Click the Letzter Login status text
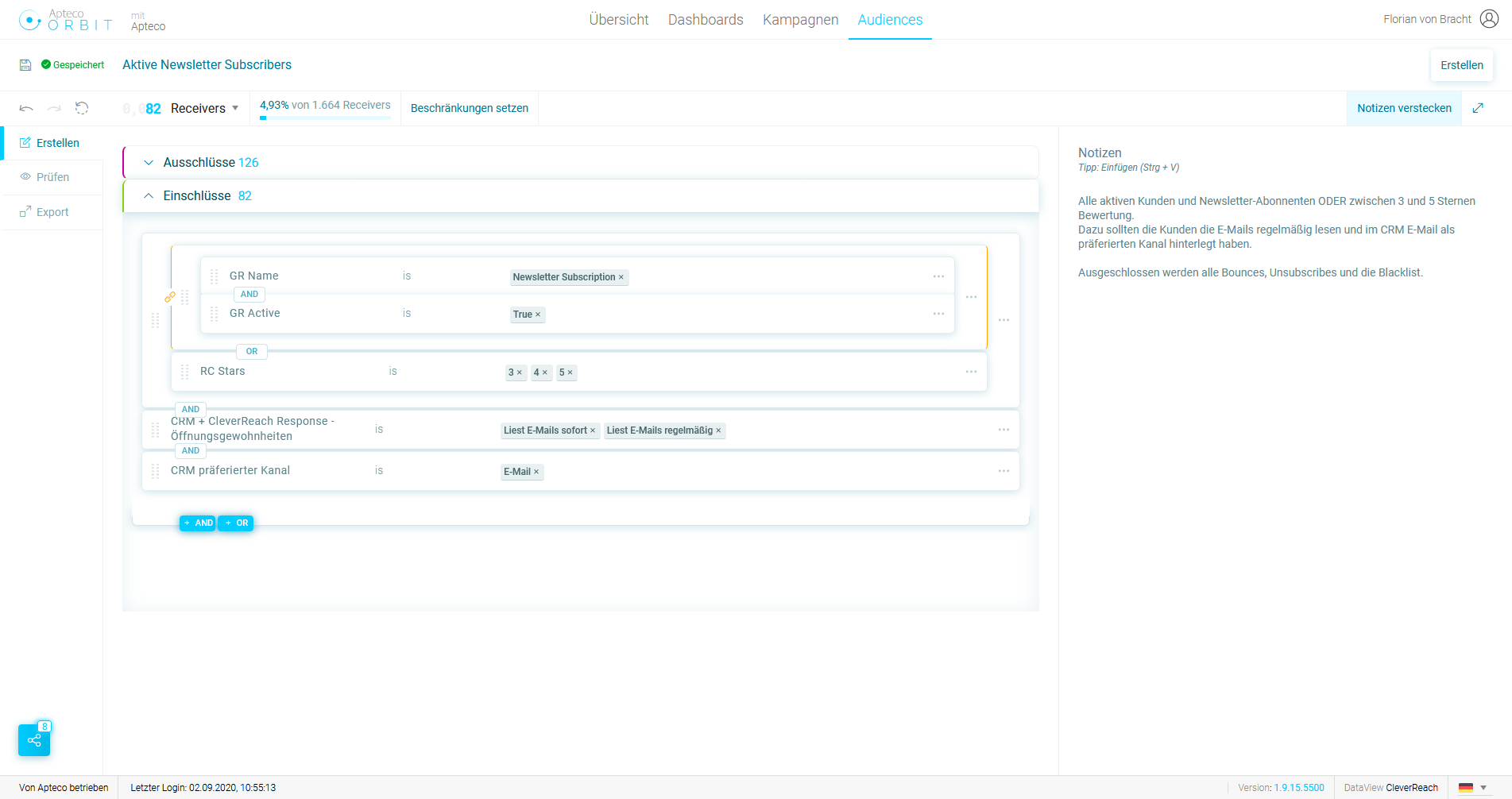The image size is (1512, 799). pyautogui.click(x=203, y=788)
